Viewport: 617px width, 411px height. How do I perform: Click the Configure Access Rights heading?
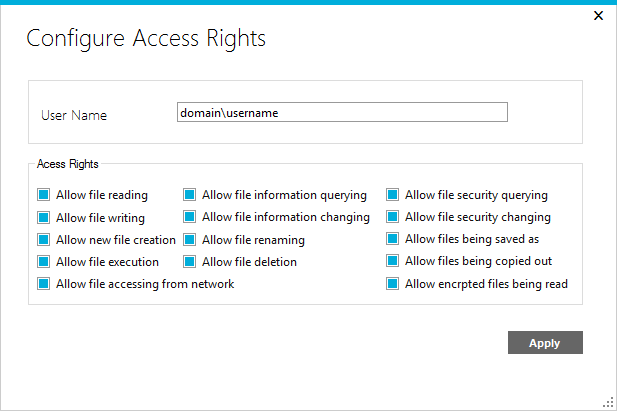tap(146, 39)
